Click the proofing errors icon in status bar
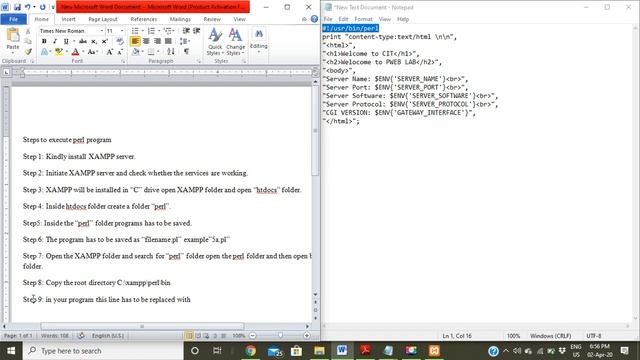 tap(81, 336)
